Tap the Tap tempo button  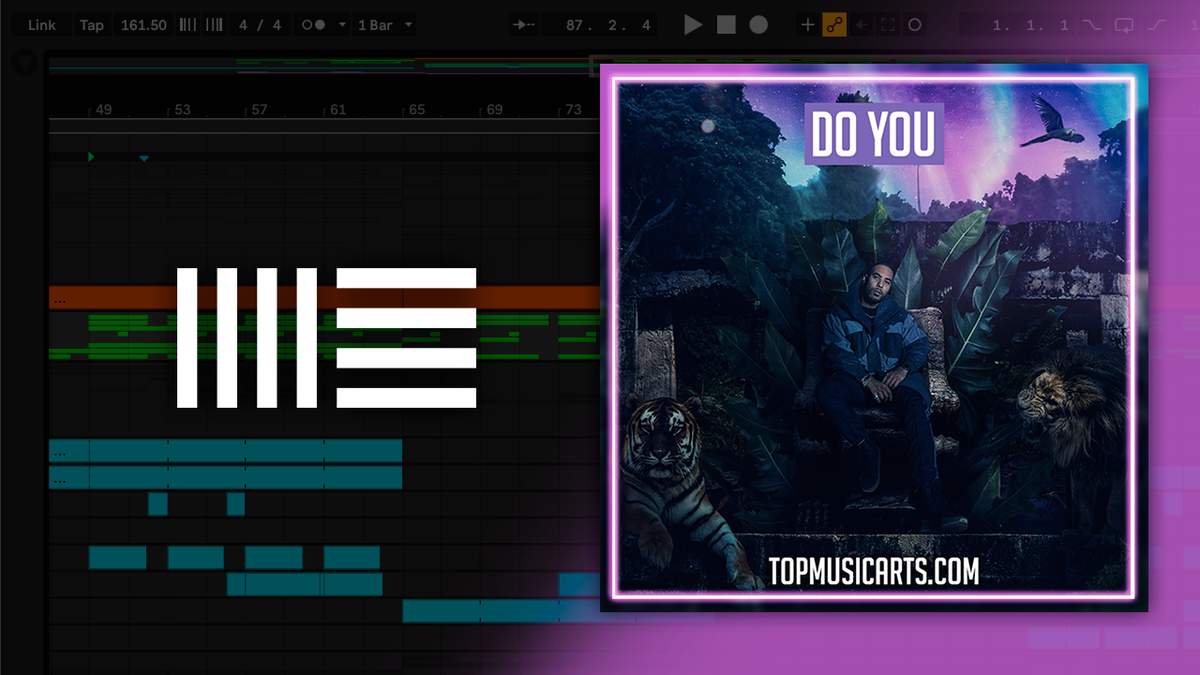click(92, 24)
